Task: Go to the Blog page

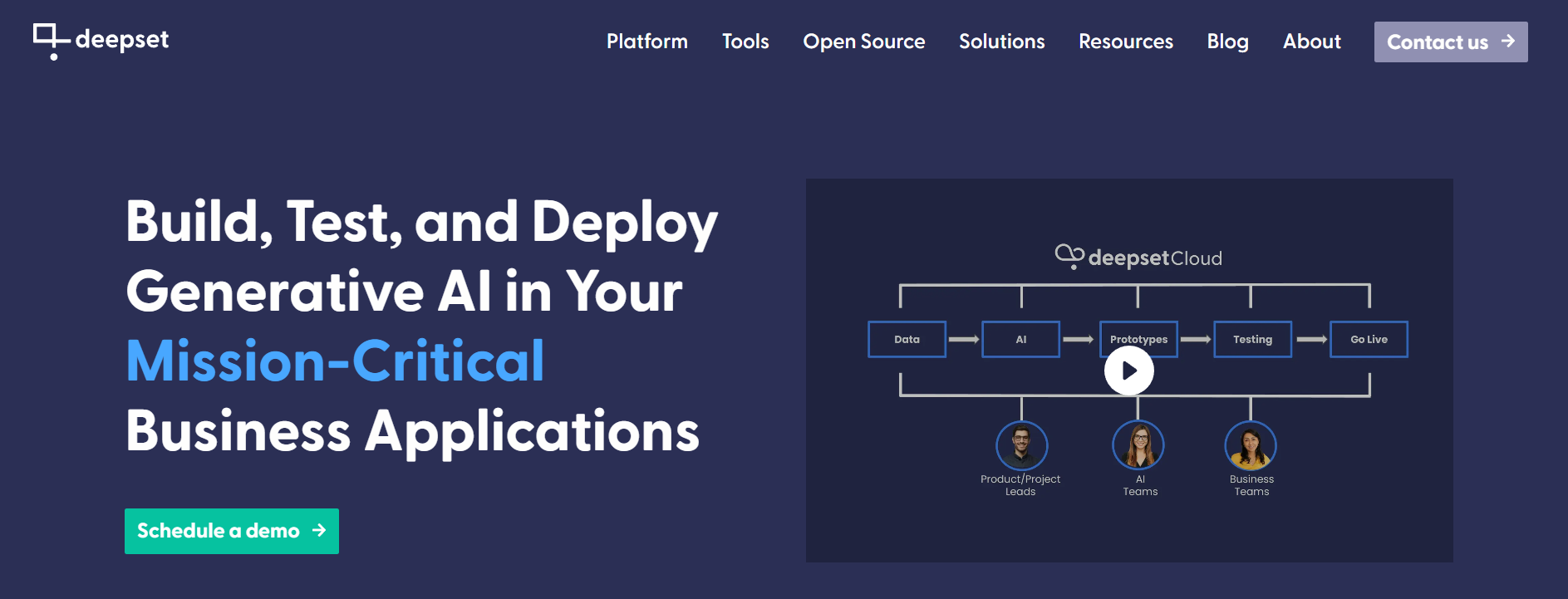Action: pos(1228,42)
